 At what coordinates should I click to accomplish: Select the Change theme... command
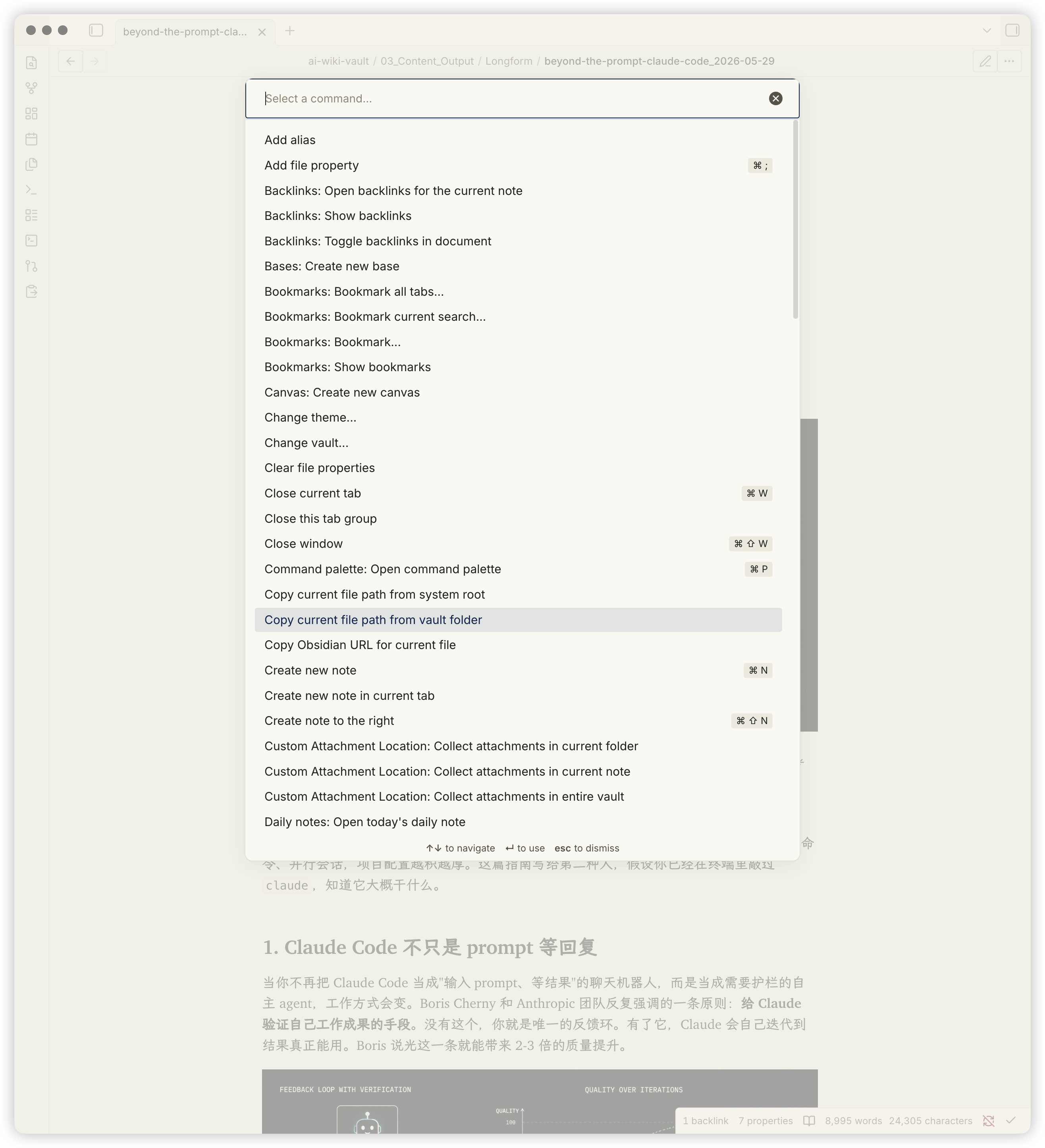pyautogui.click(x=518, y=418)
